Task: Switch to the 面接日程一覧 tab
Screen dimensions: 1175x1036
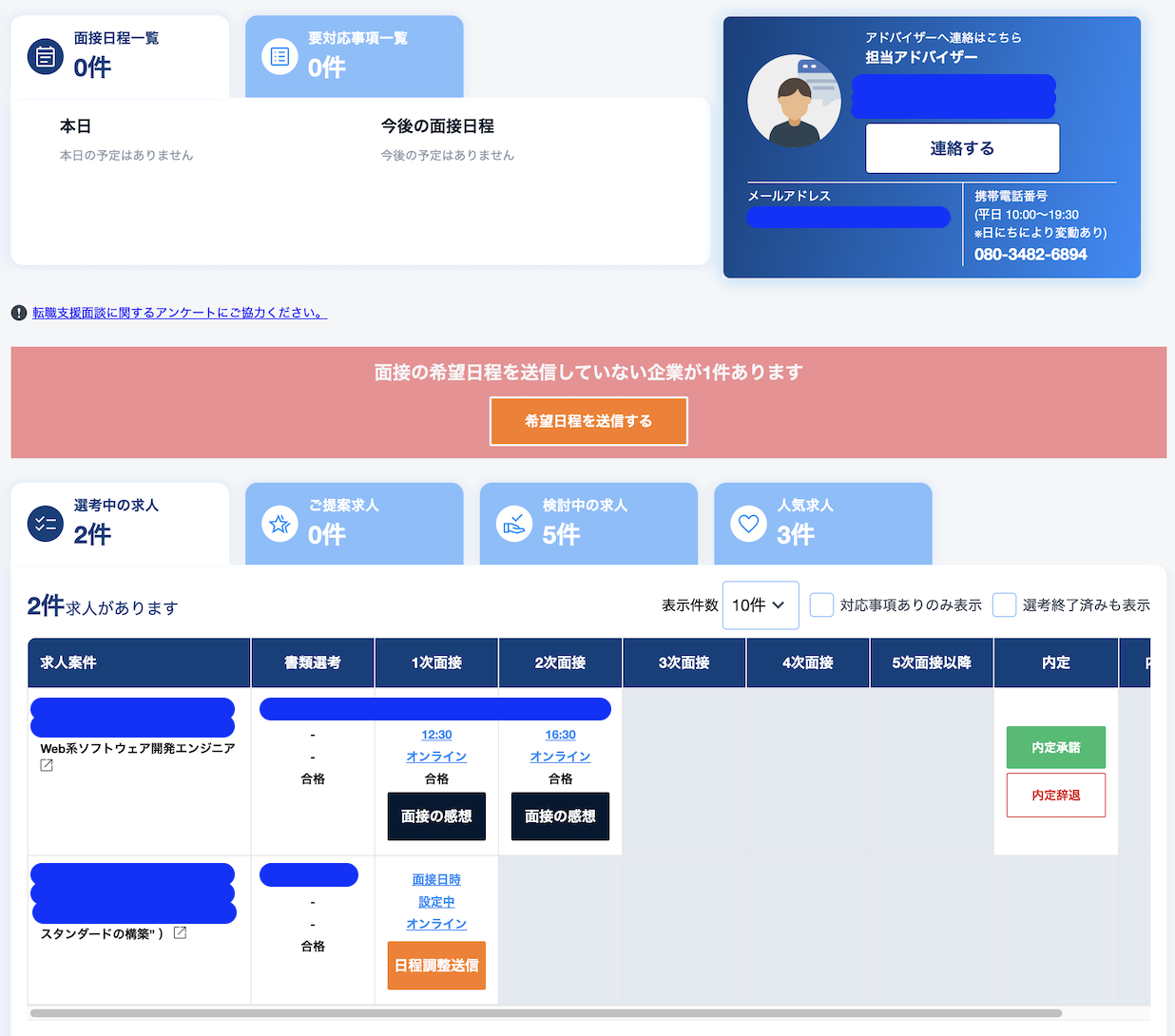Action: [x=120, y=57]
